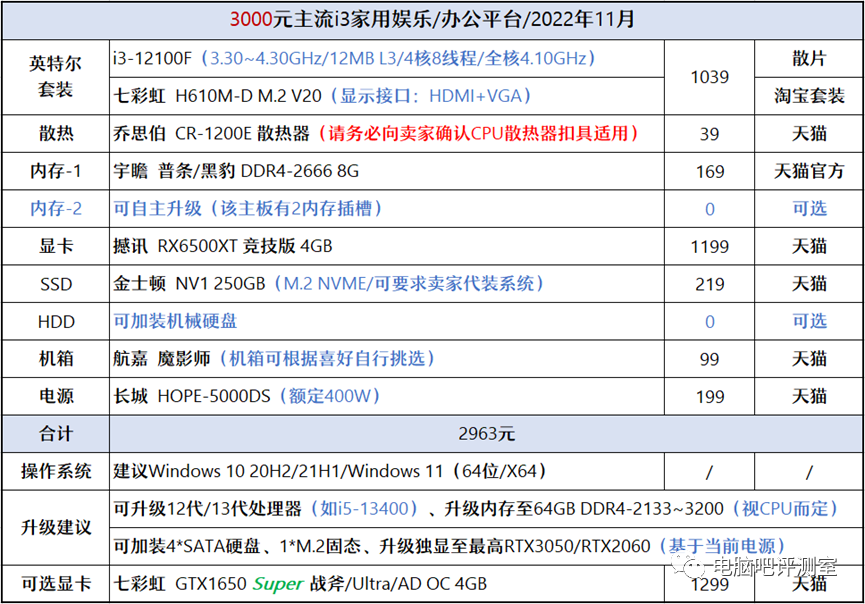Click "天猫" in the 显卡 row

(809, 246)
